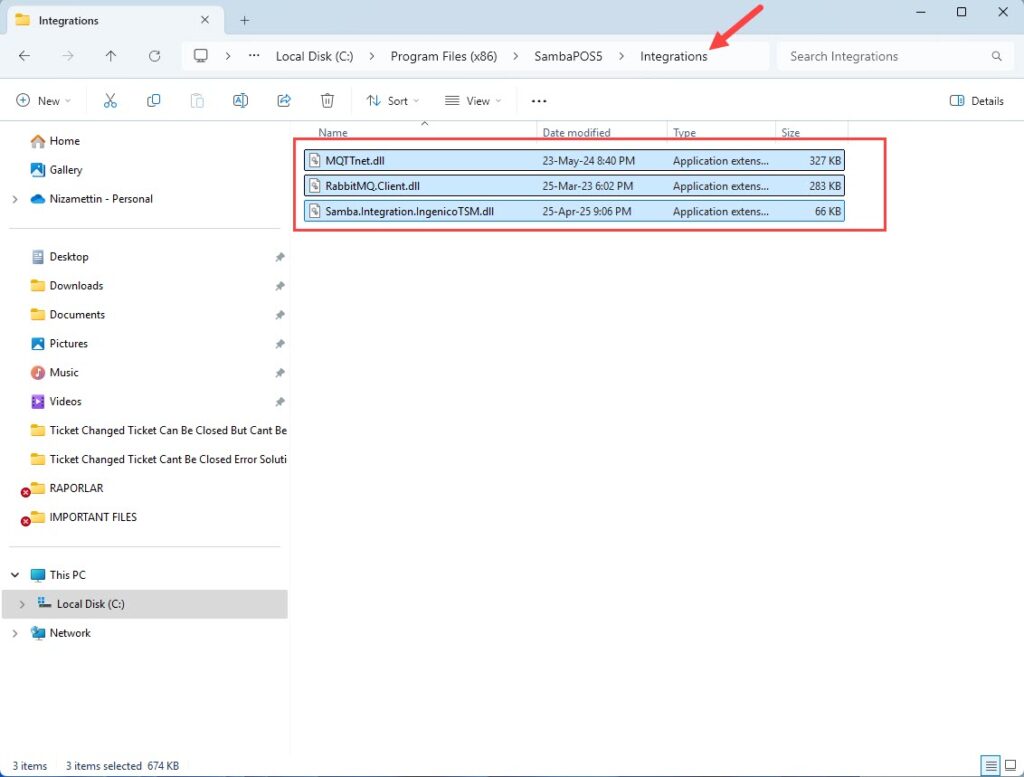Unpin Videos using its pin icon

click(x=280, y=402)
